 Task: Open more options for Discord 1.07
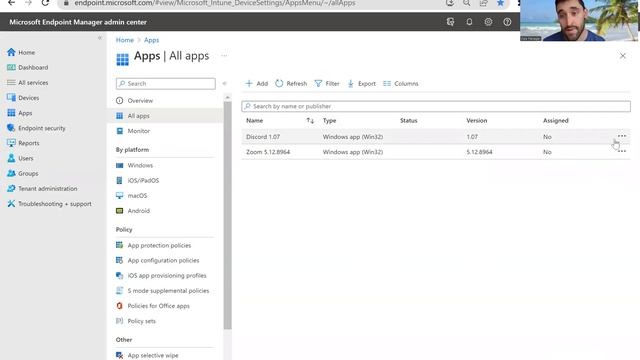coord(622,136)
